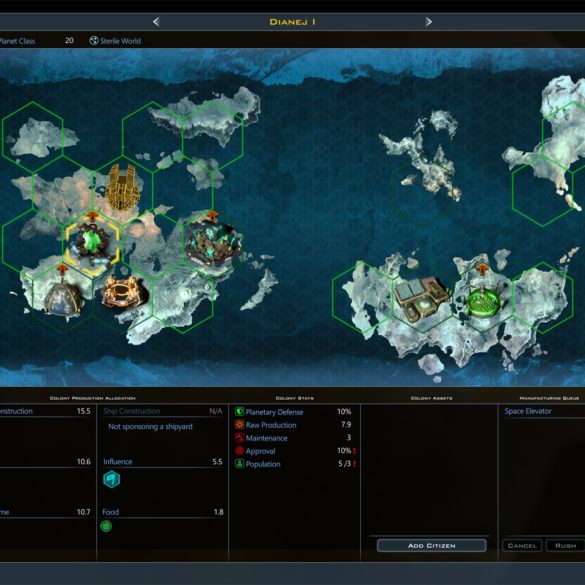Select the solar panel colony building
585x585 pixels.
click(x=421, y=299)
